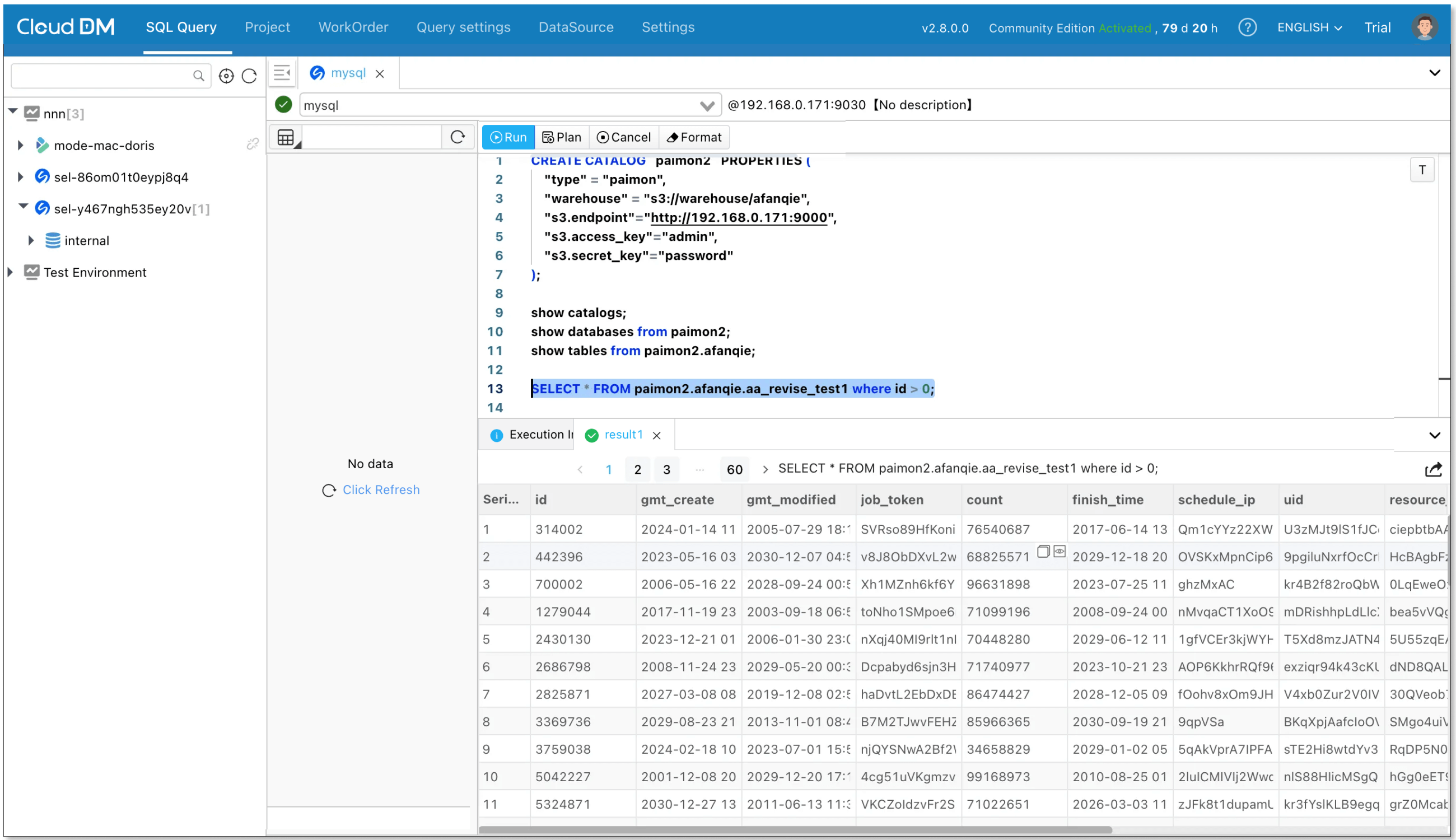Click the collapse sidebar panel icon

pos(282,73)
